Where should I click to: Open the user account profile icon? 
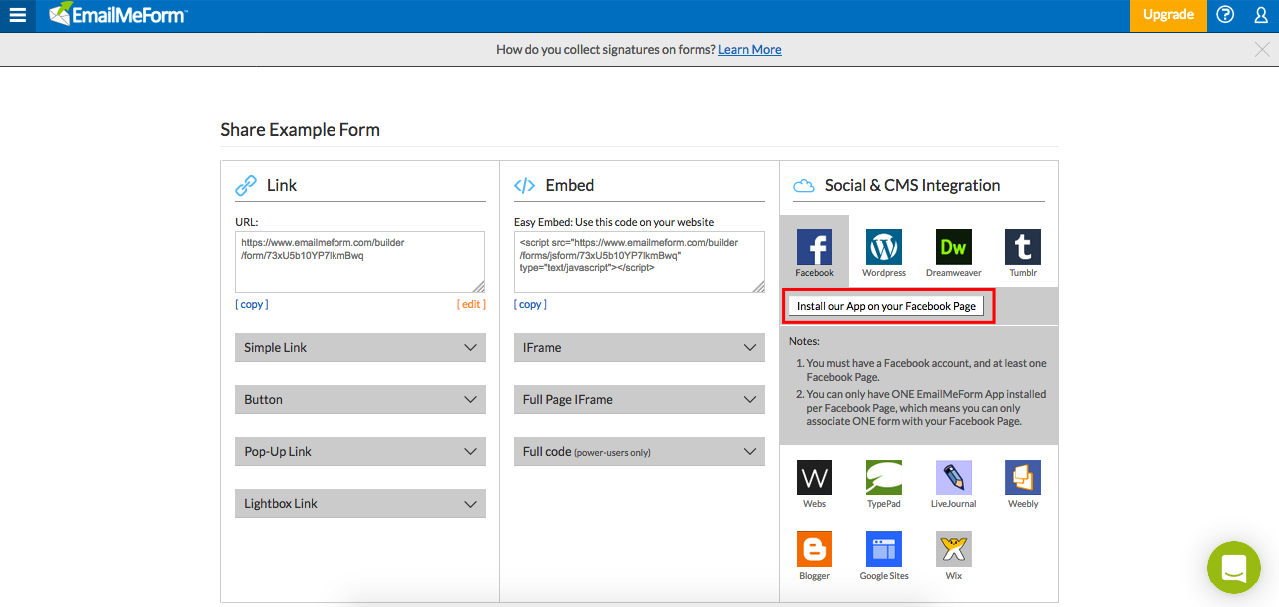coord(1261,15)
